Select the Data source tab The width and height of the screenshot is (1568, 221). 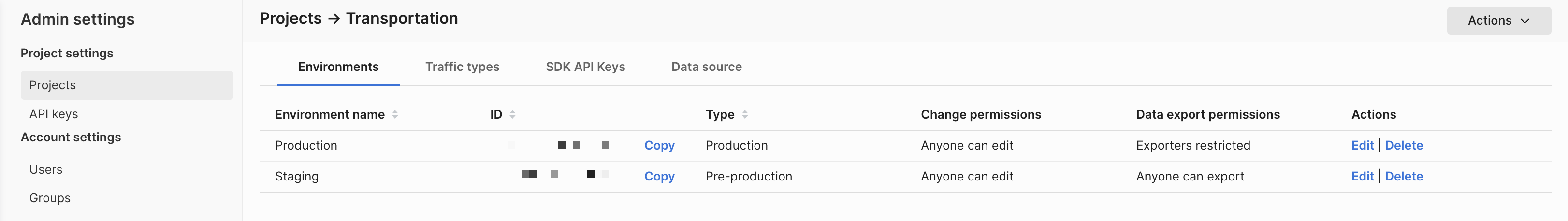coord(706,67)
